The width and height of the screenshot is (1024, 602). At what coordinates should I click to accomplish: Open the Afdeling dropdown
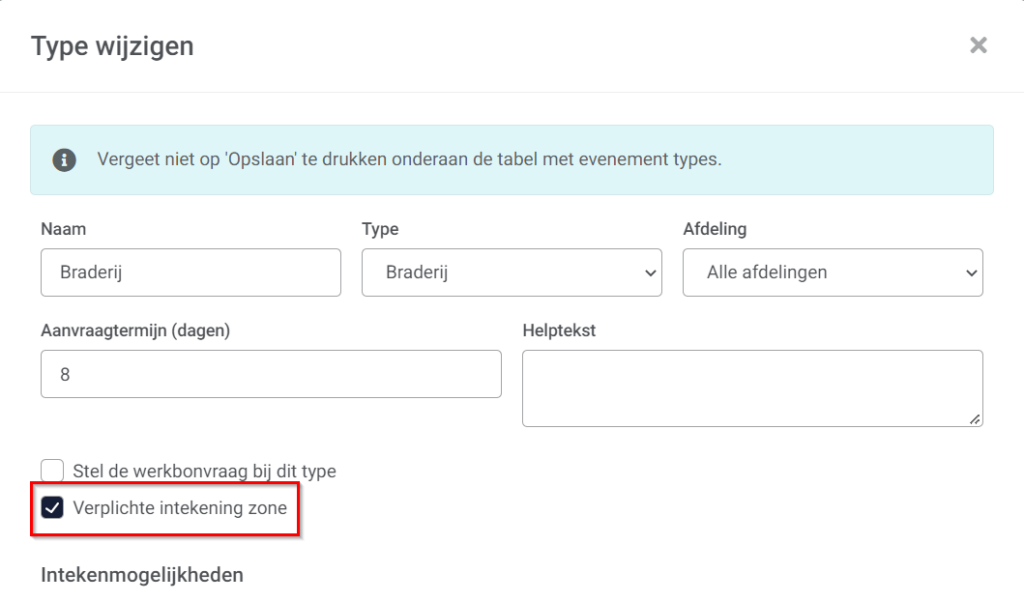point(833,272)
